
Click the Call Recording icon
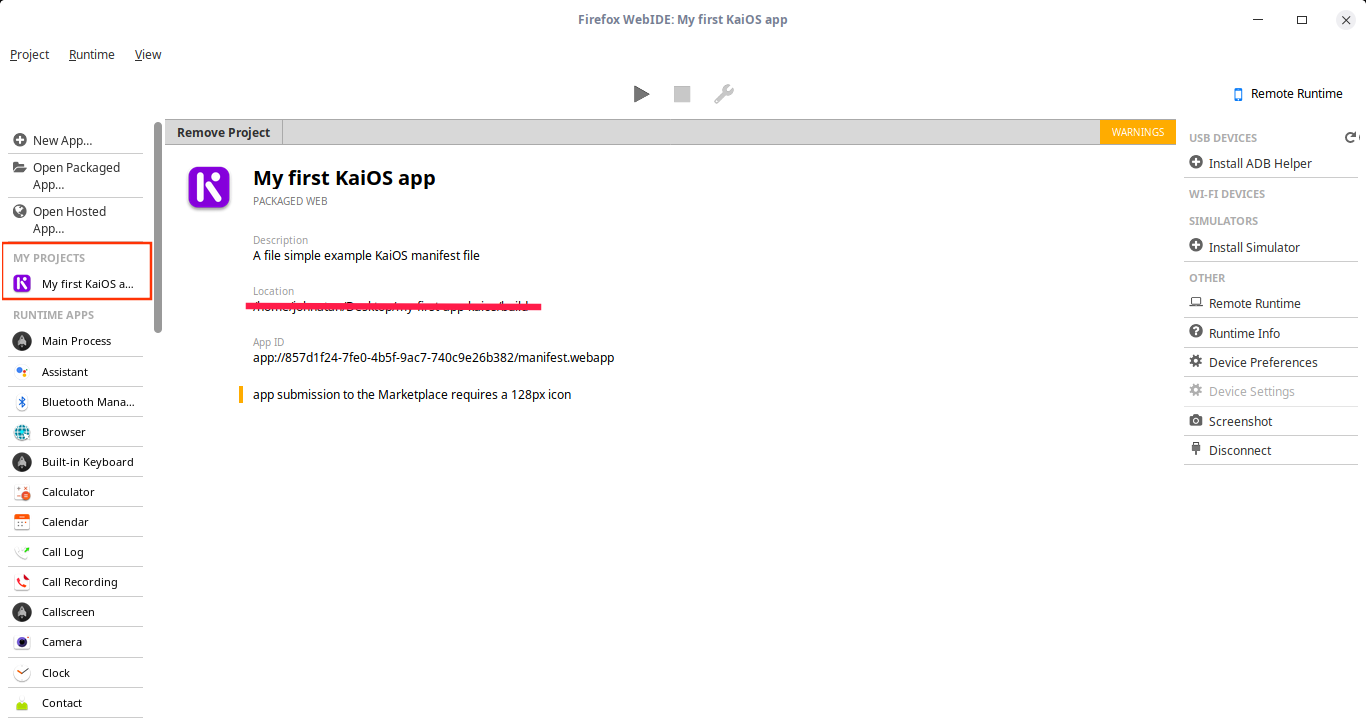pyautogui.click(x=22, y=582)
